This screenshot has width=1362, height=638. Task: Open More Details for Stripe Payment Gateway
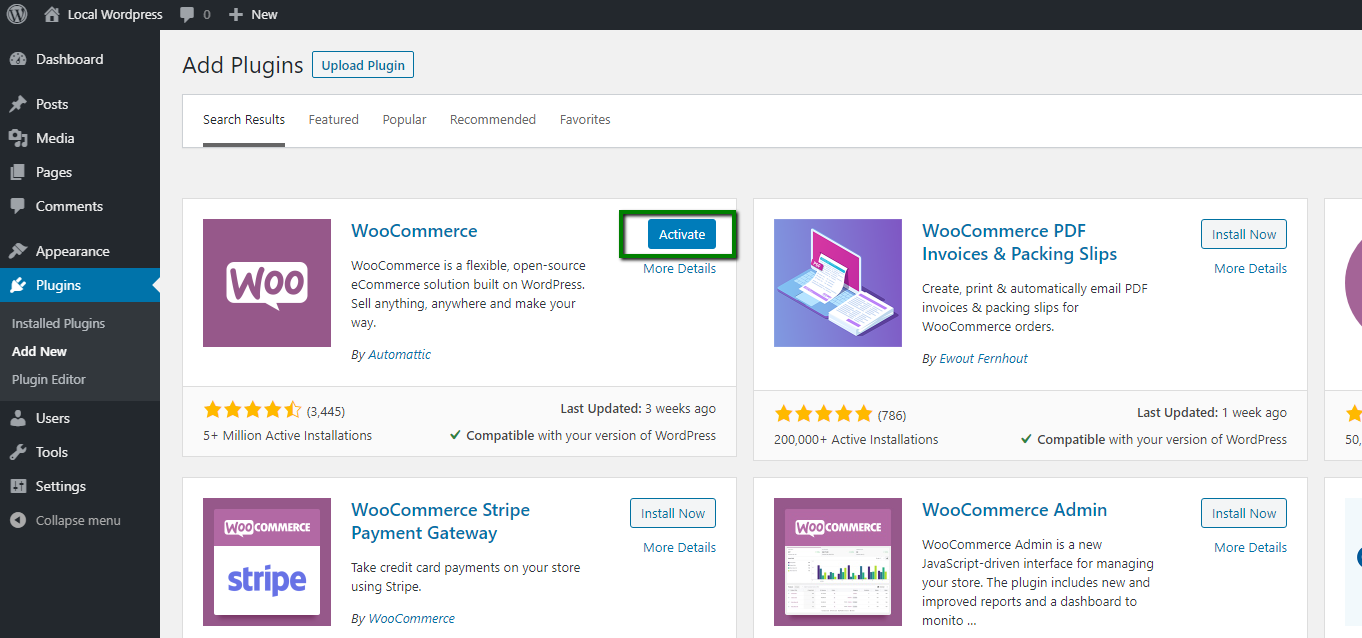tap(679, 547)
